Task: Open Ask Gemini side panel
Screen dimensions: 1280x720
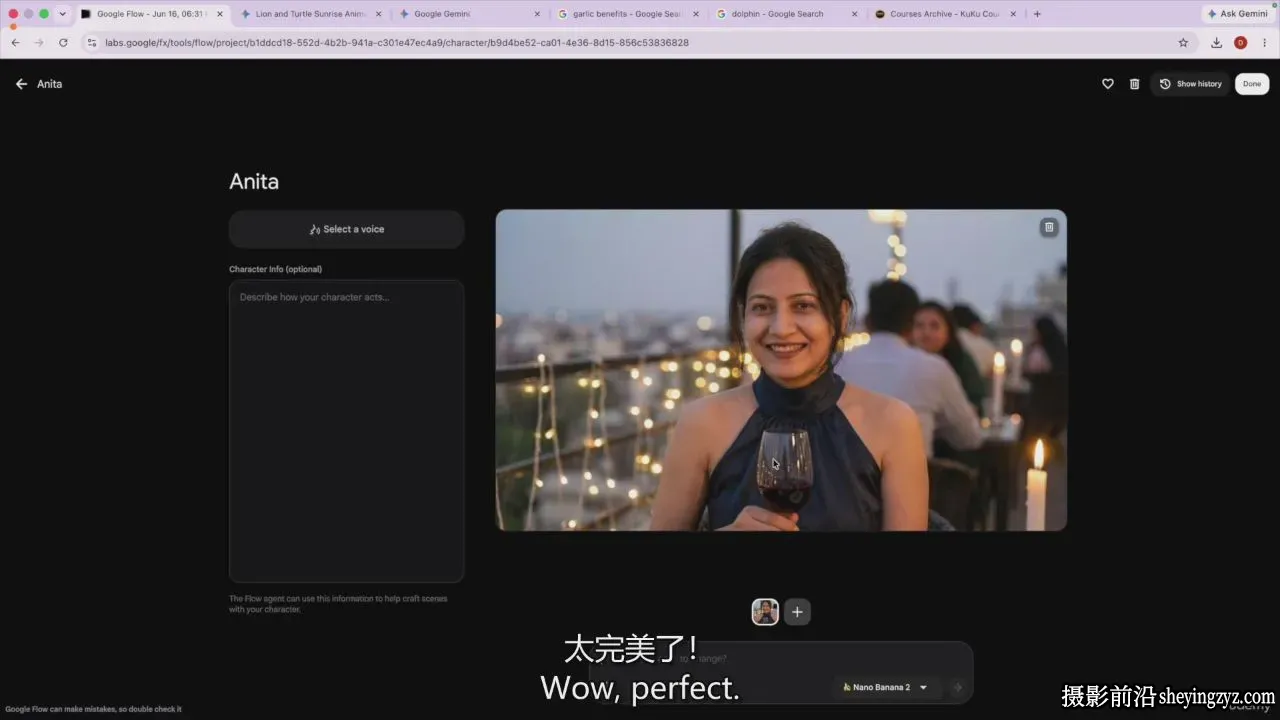Action: click(1238, 14)
